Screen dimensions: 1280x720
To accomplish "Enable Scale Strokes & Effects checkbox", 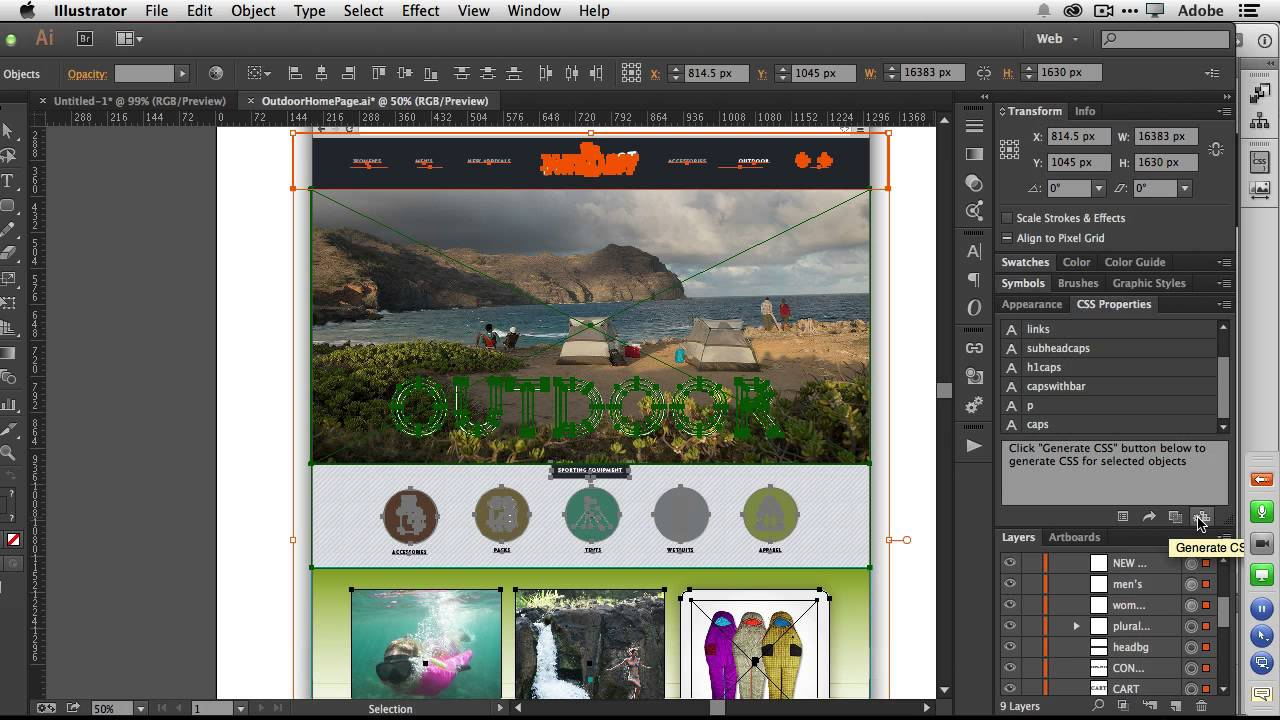I will (x=1007, y=218).
